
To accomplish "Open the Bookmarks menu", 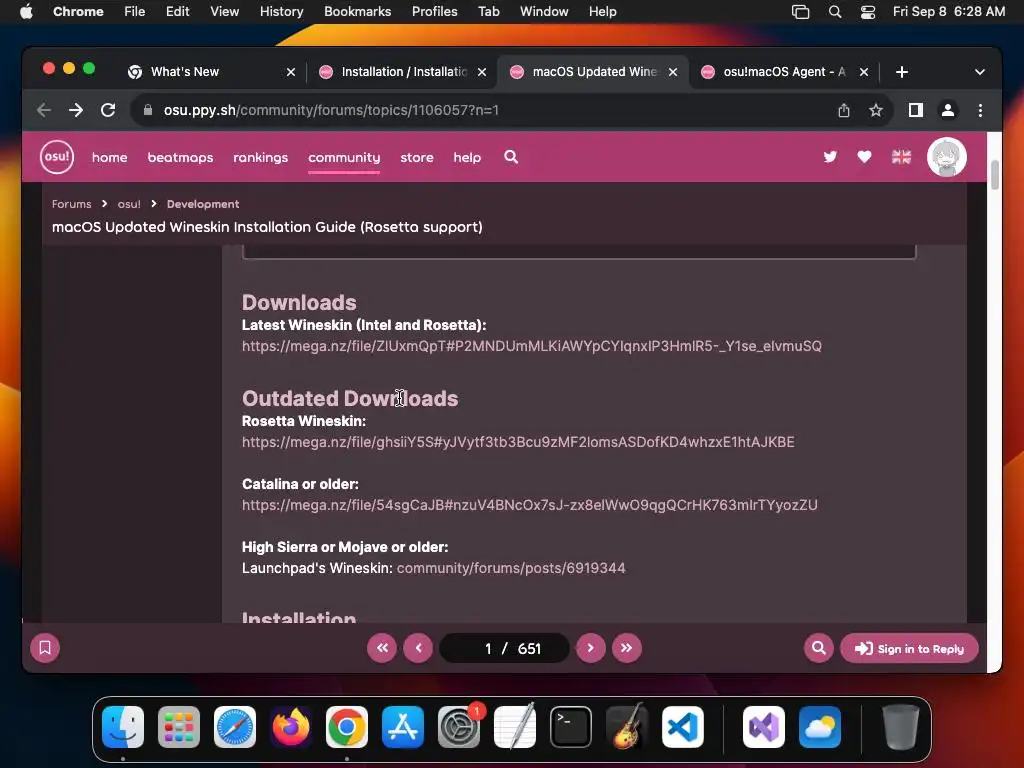I will (357, 12).
